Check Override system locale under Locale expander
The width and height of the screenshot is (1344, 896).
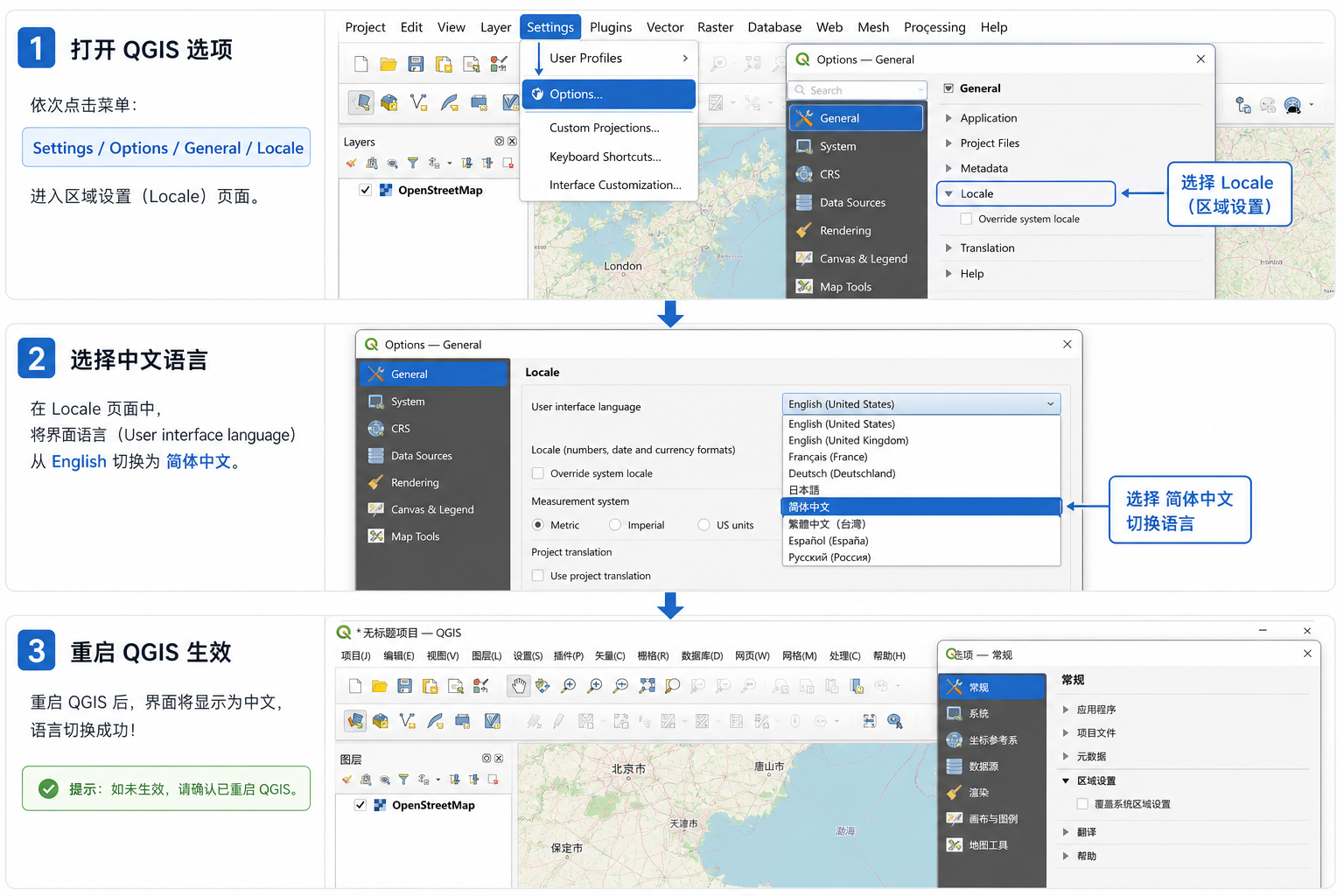tap(966, 220)
